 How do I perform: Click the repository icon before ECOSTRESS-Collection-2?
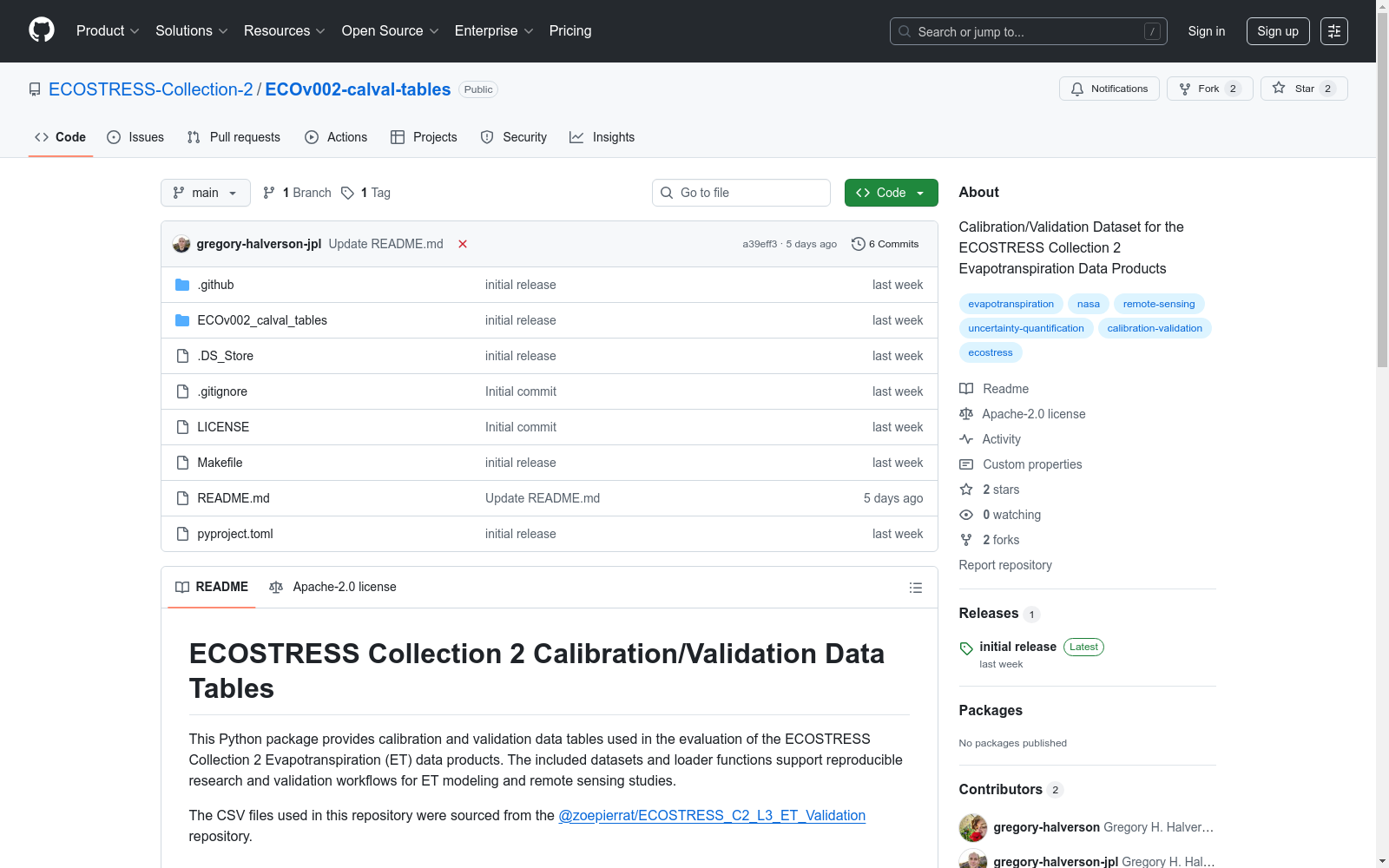point(35,89)
